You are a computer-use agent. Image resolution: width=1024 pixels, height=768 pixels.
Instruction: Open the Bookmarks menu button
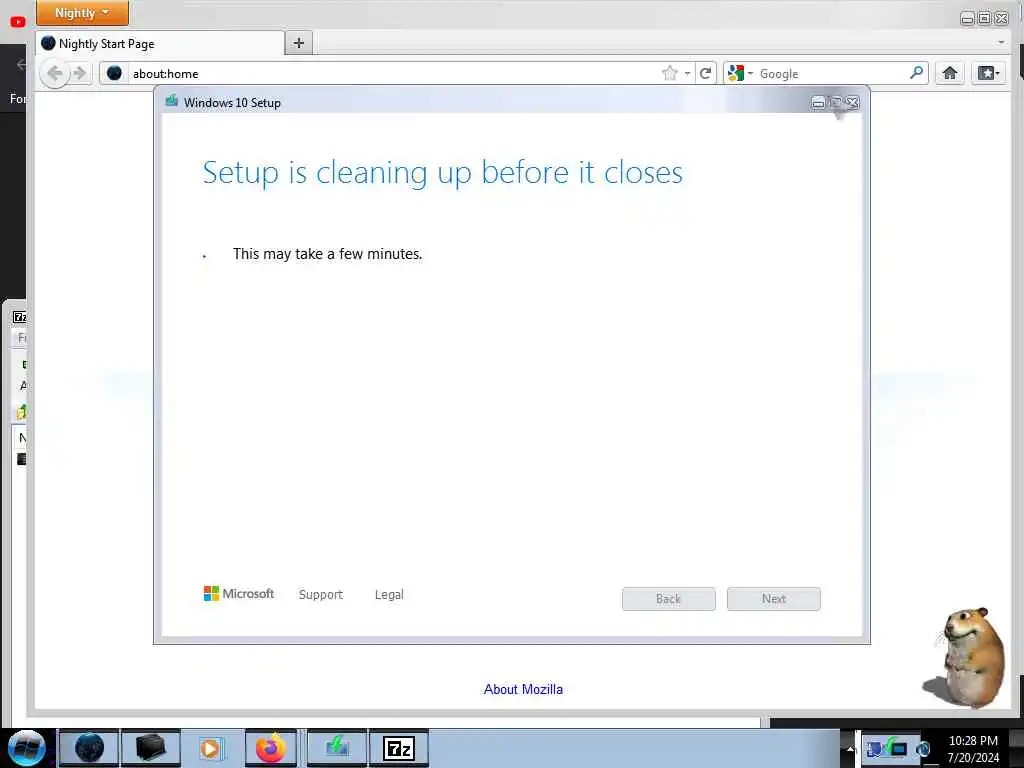point(988,72)
